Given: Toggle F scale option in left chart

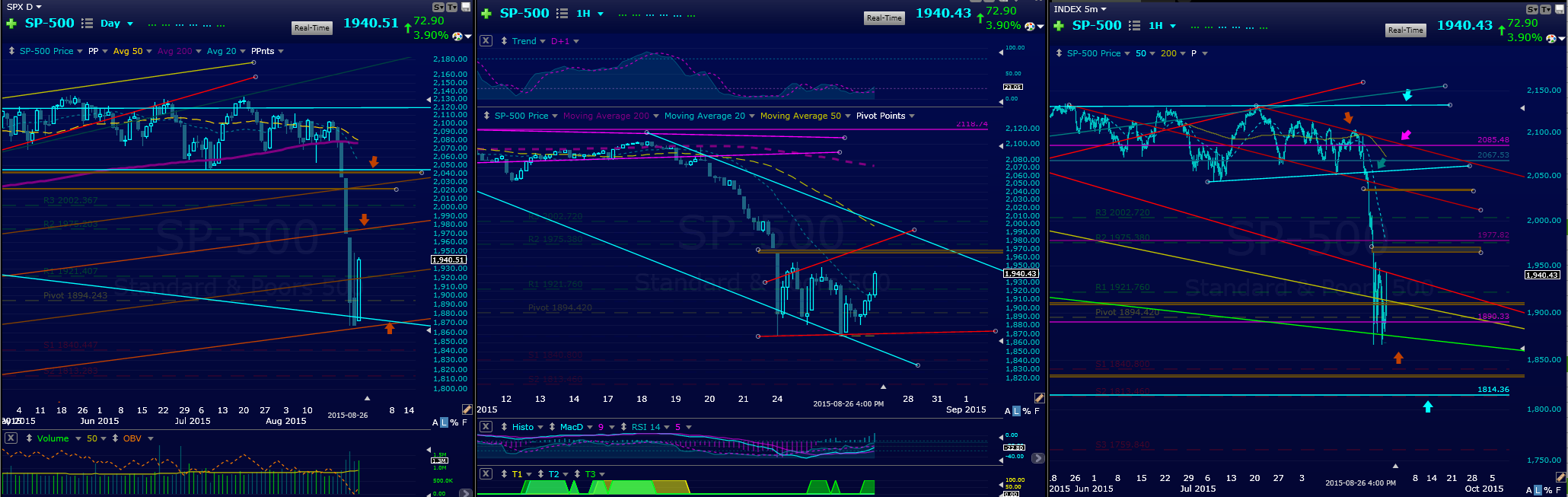Looking at the screenshot, I should pyautogui.click(x=464, y=422).
